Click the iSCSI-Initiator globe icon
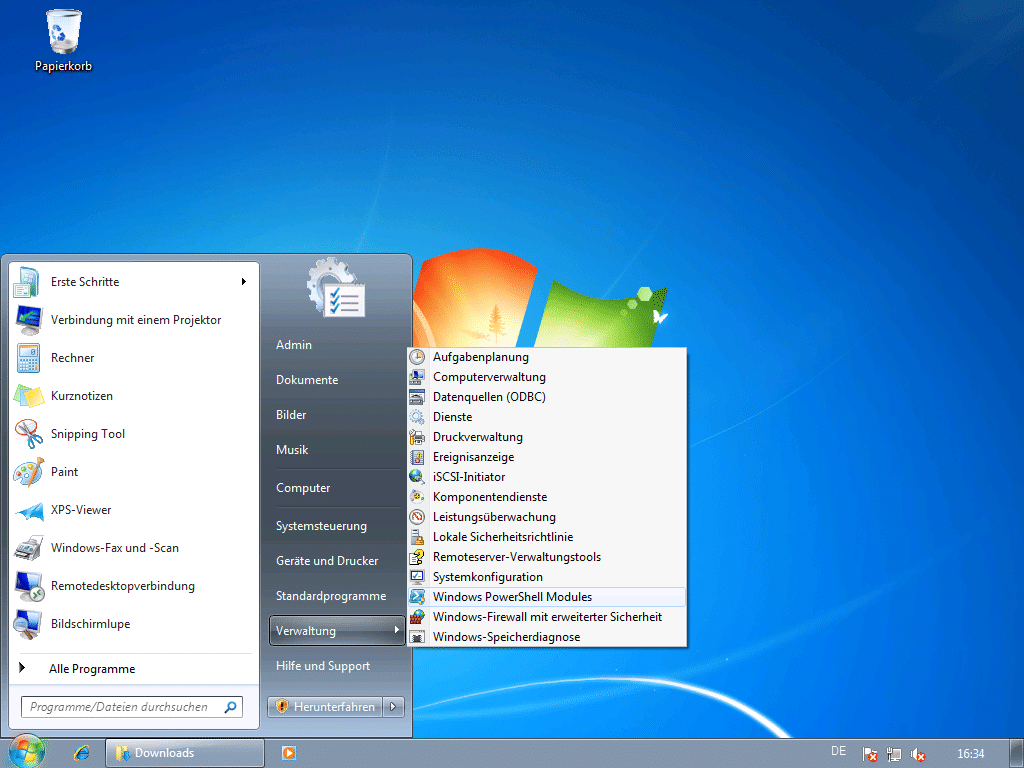The image size is (1024, 768). pyautogui.click(x=417, y=477)
